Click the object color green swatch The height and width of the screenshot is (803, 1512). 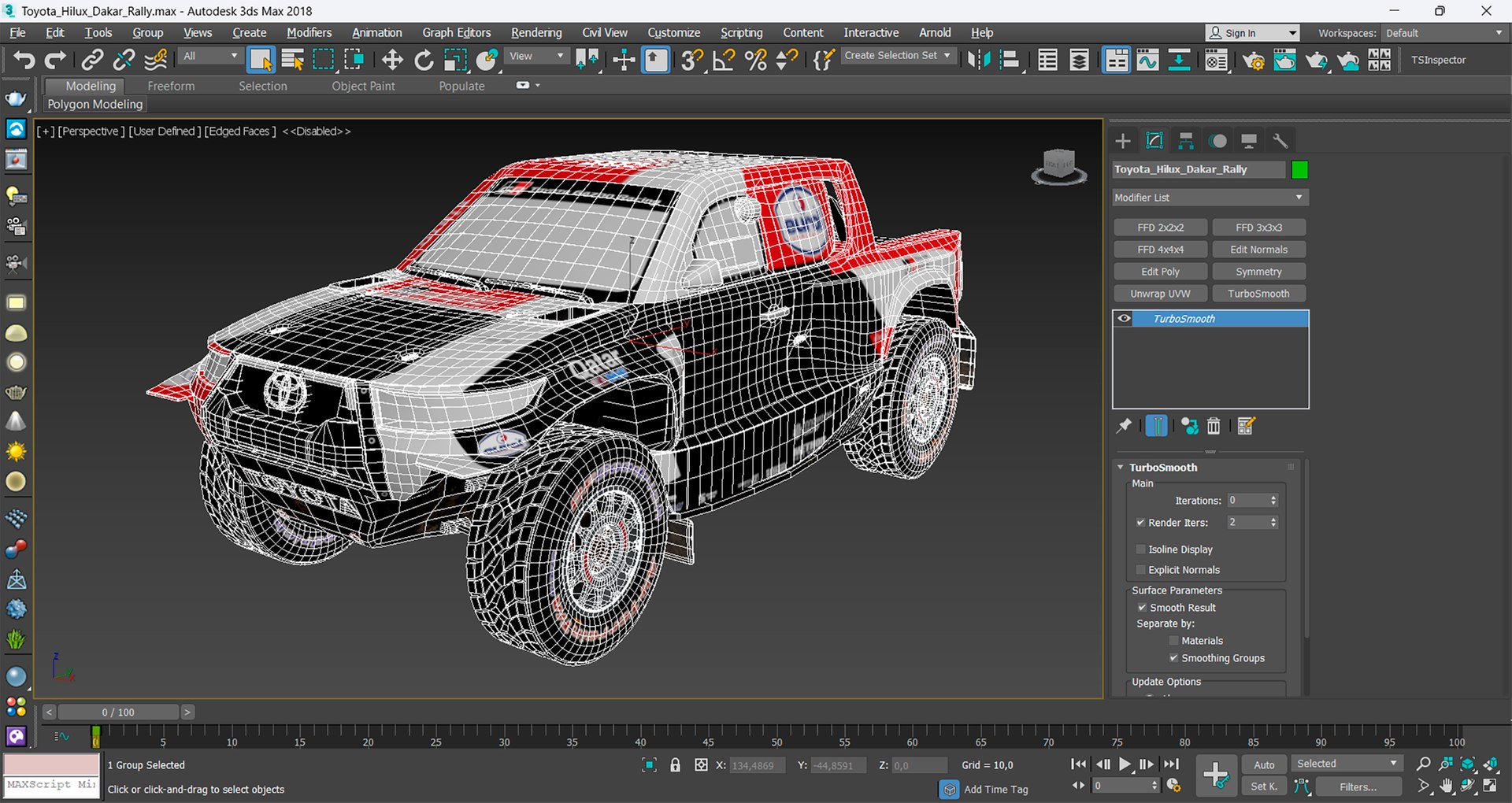pyautogui.click(x=1299, y=169)
